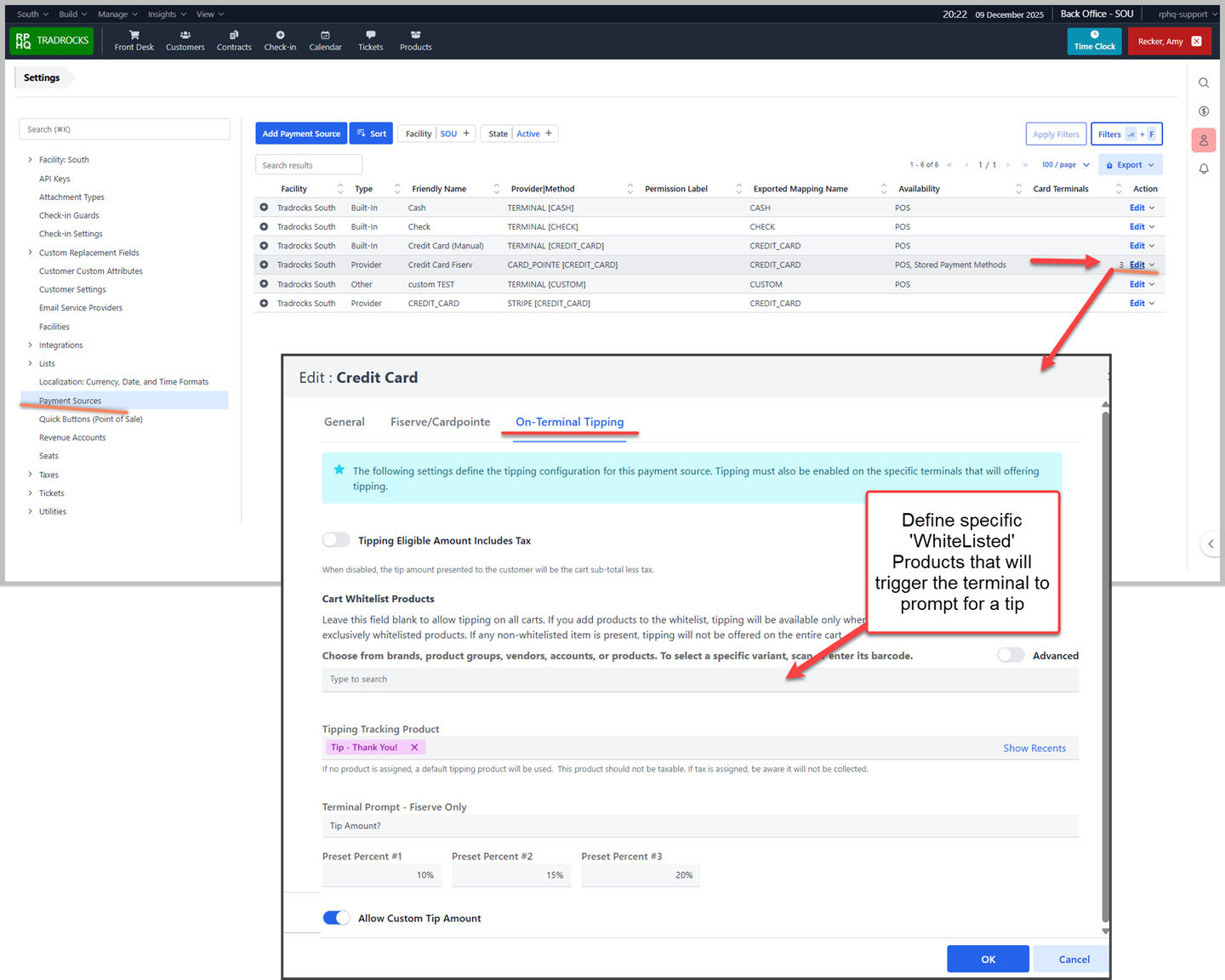
Task: Click the Cart Whitelist search field
Action: pos(699,680)
